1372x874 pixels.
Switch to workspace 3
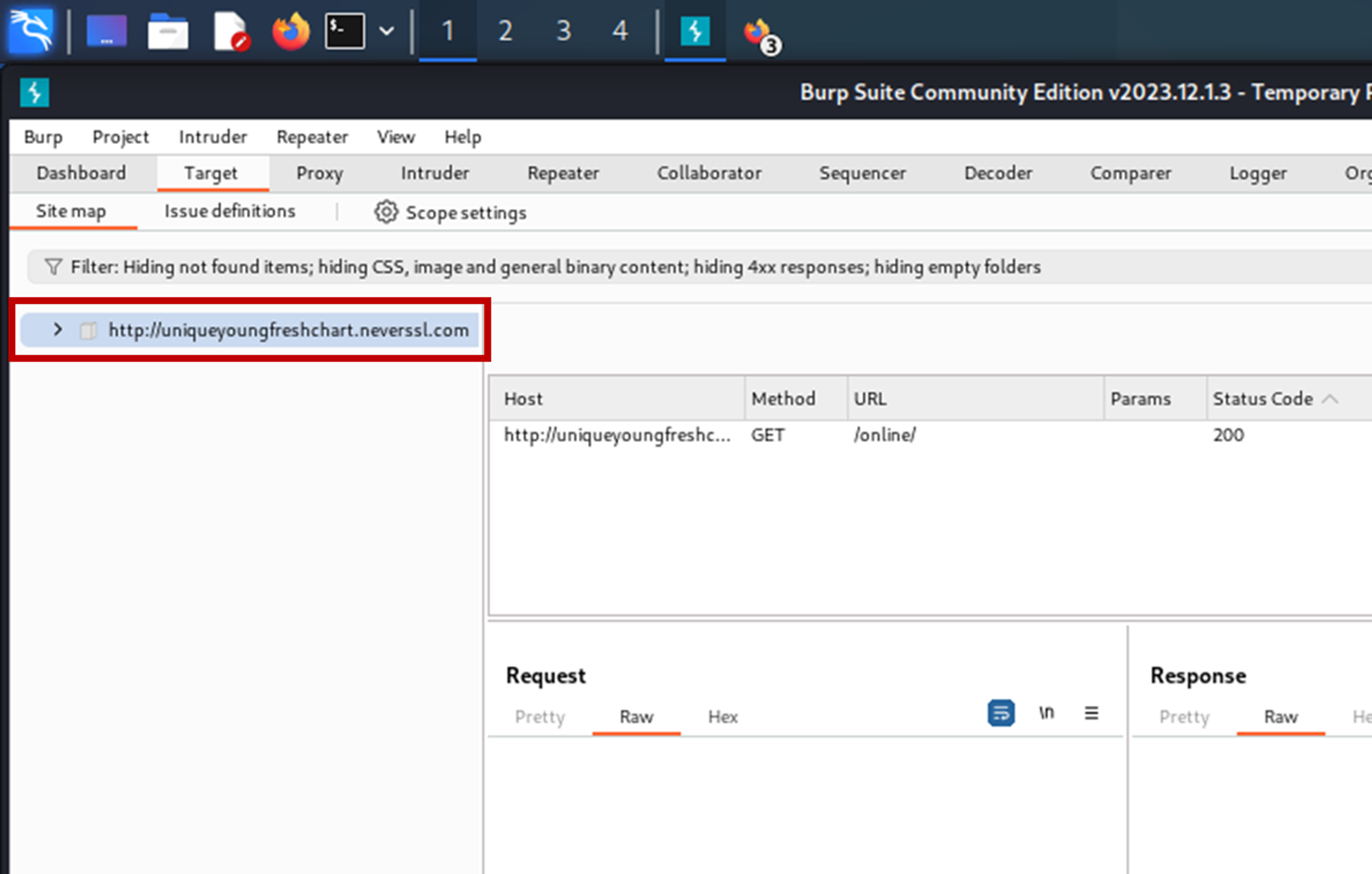pos(563,31)
